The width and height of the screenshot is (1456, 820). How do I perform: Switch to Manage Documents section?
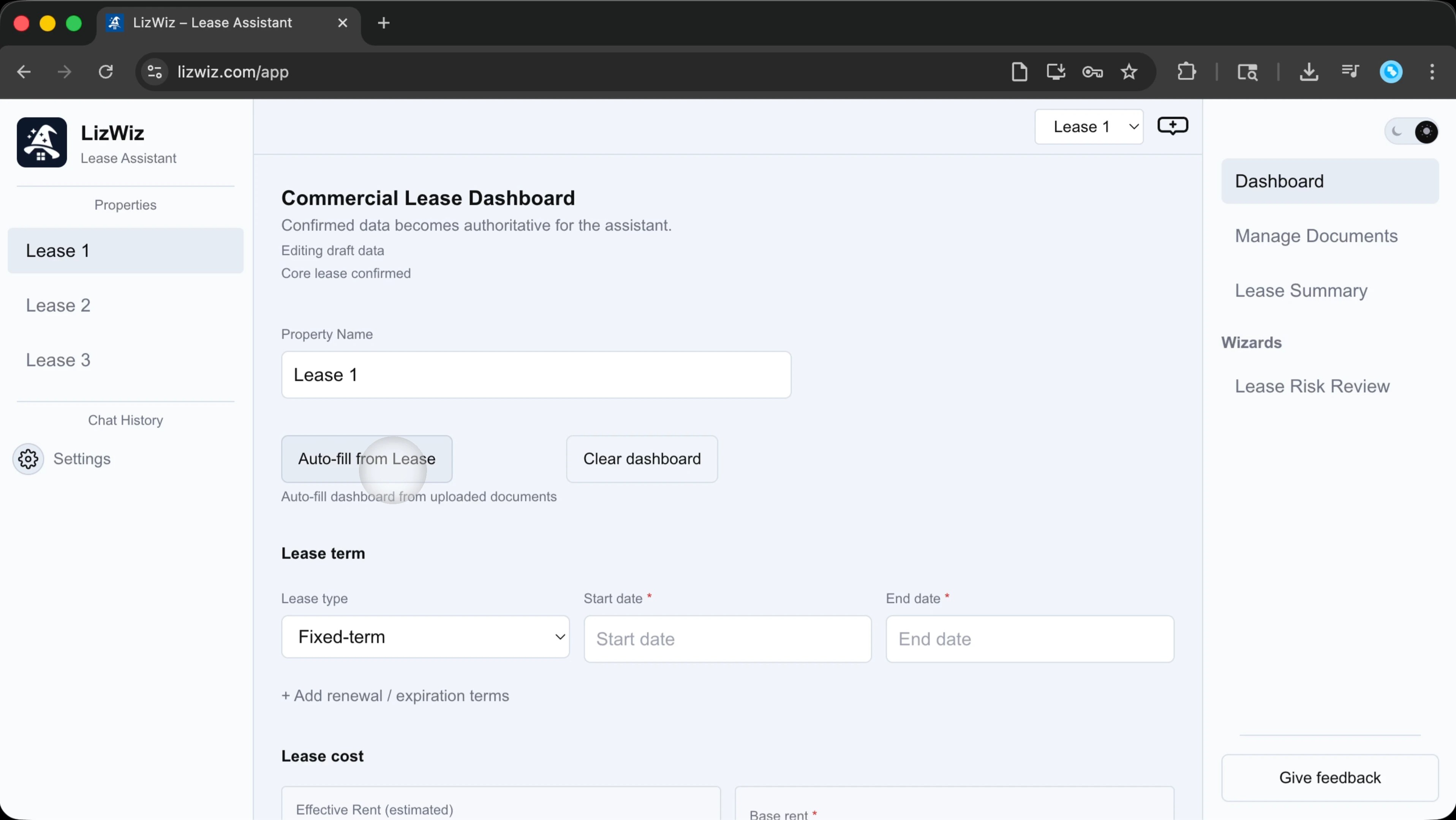1316,235
